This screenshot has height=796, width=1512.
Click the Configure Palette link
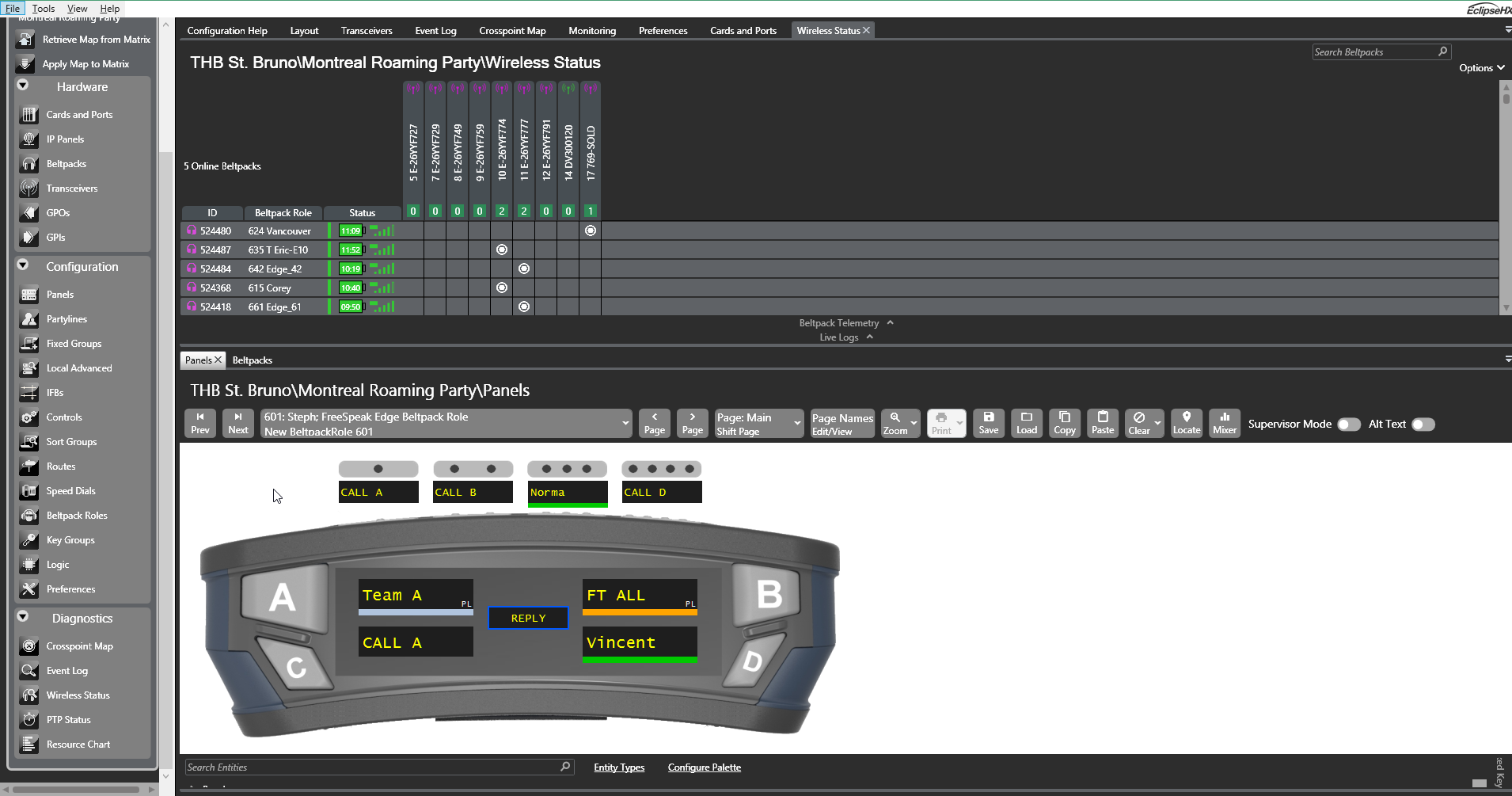coord(704,767)
